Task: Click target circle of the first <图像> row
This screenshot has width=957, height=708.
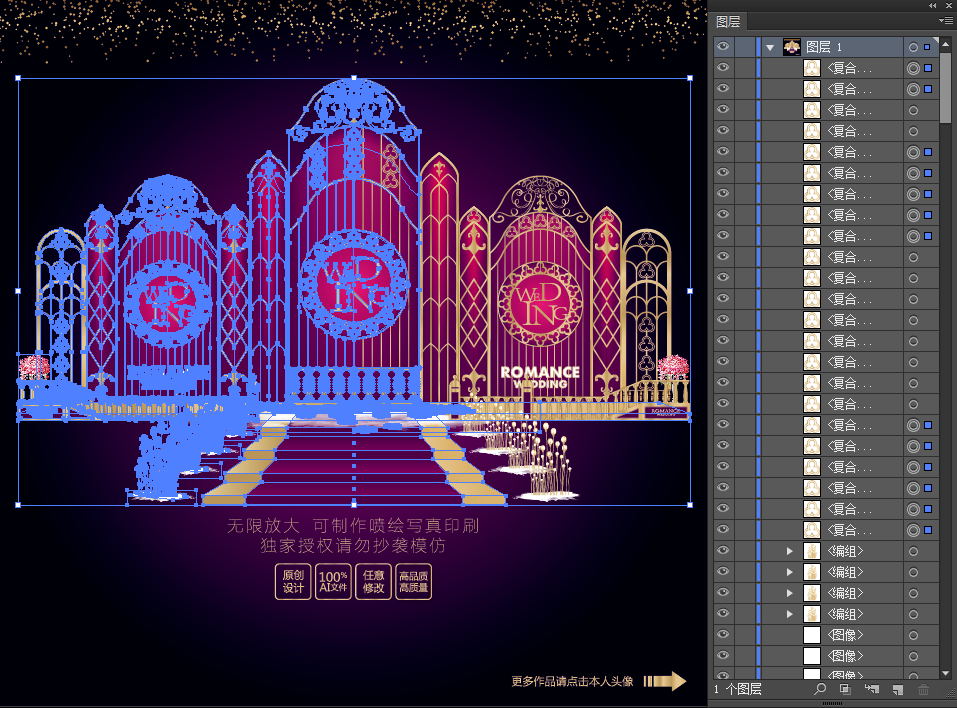Action: pyautogui.click(x=913, y=635)
